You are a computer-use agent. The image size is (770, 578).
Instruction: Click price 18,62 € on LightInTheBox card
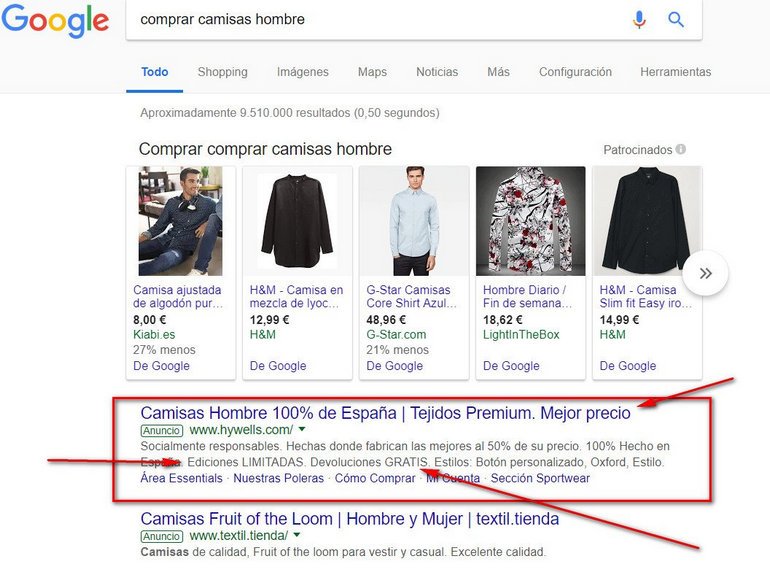coord(502,320)
